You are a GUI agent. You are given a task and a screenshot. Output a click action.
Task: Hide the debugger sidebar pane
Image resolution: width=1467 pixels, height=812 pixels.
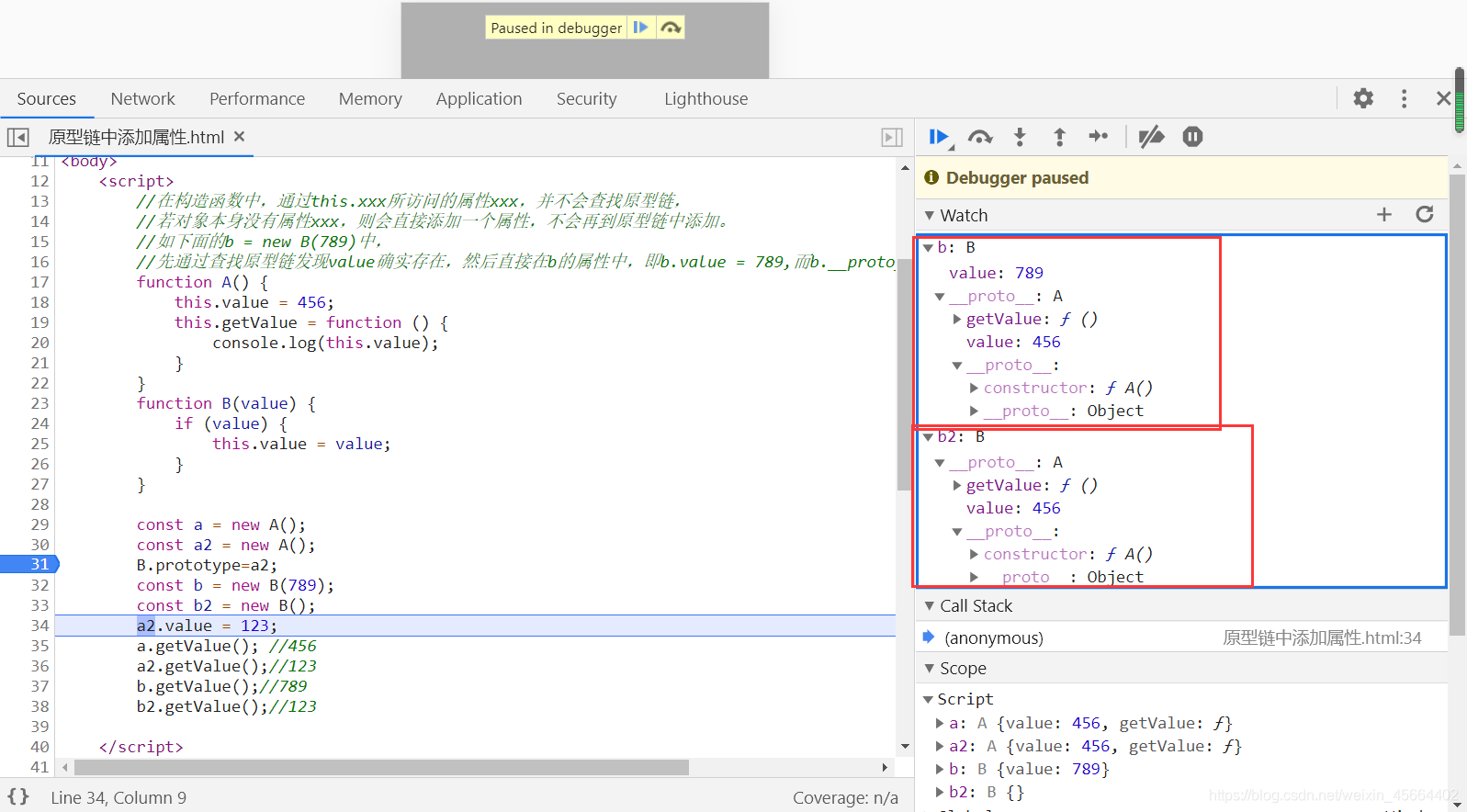click(892, 137)
